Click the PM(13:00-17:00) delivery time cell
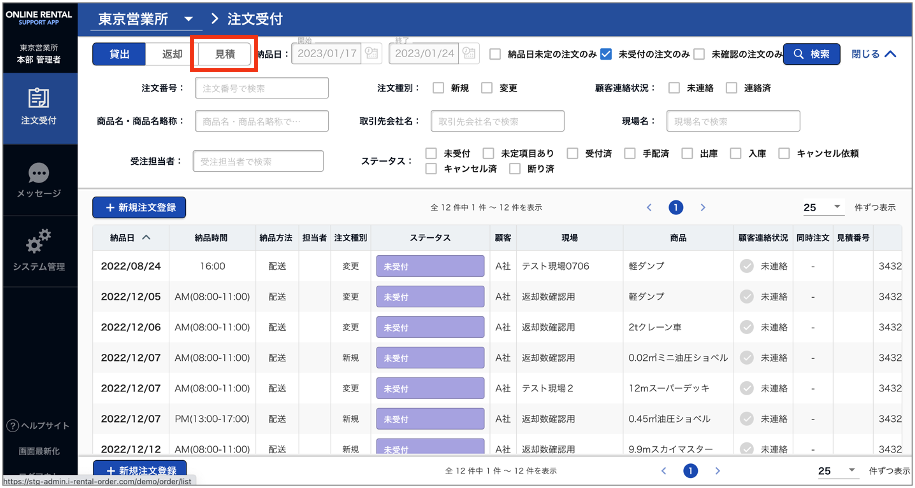Viewport: 915px width, 488px height. [212, 419]
